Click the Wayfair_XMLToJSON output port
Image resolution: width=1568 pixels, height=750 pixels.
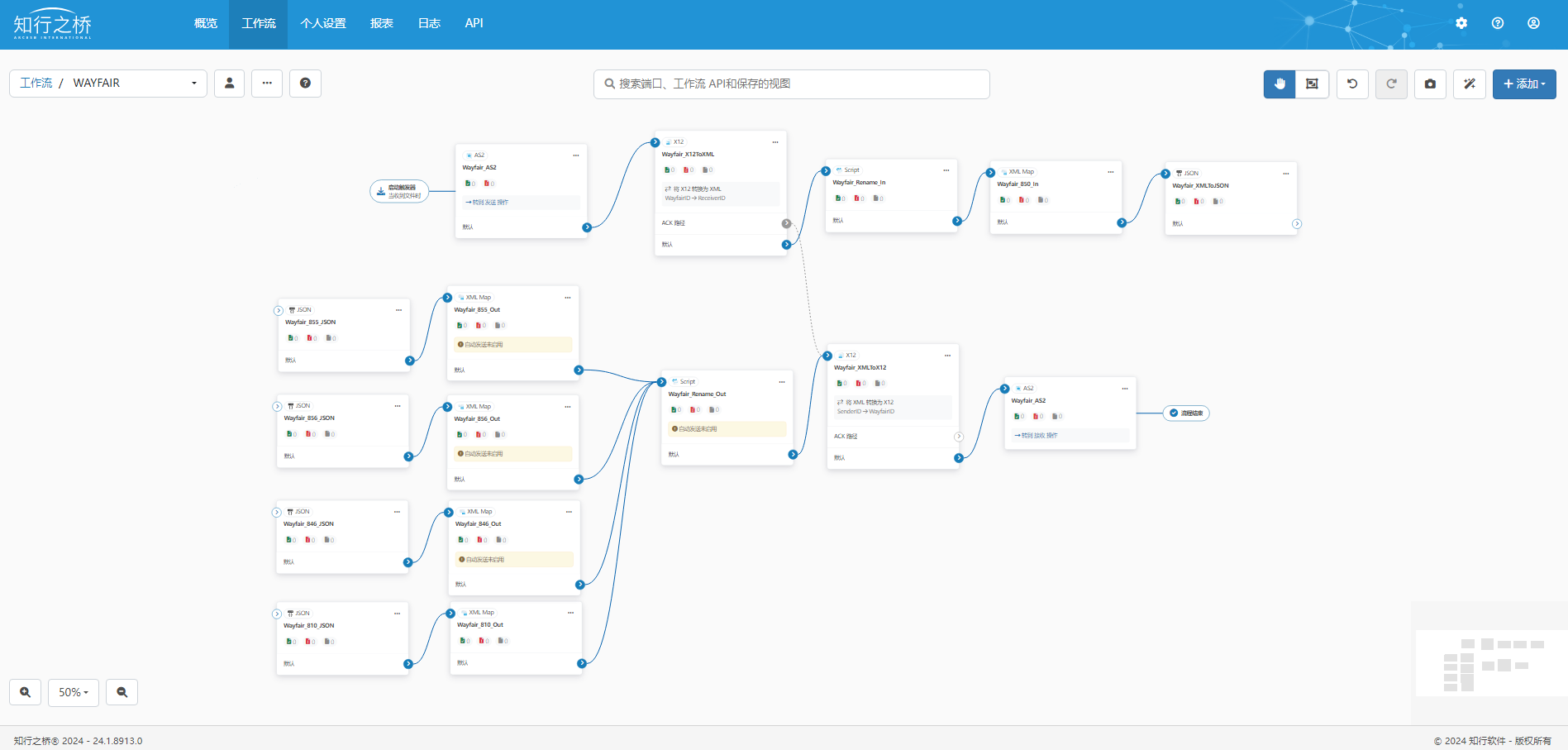click(x=1297, y=224)
